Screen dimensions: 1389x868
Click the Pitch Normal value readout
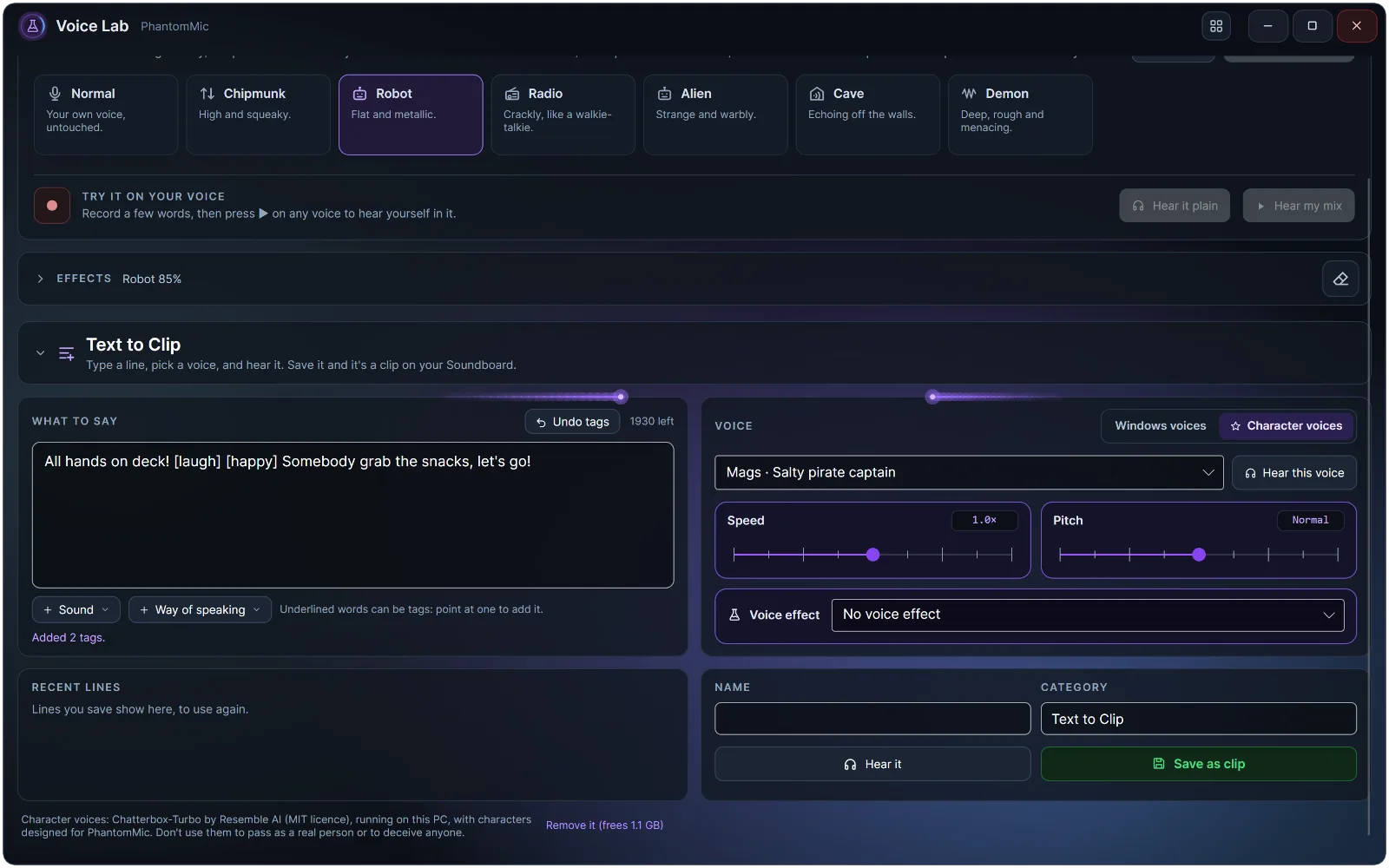coord(1310,521)
